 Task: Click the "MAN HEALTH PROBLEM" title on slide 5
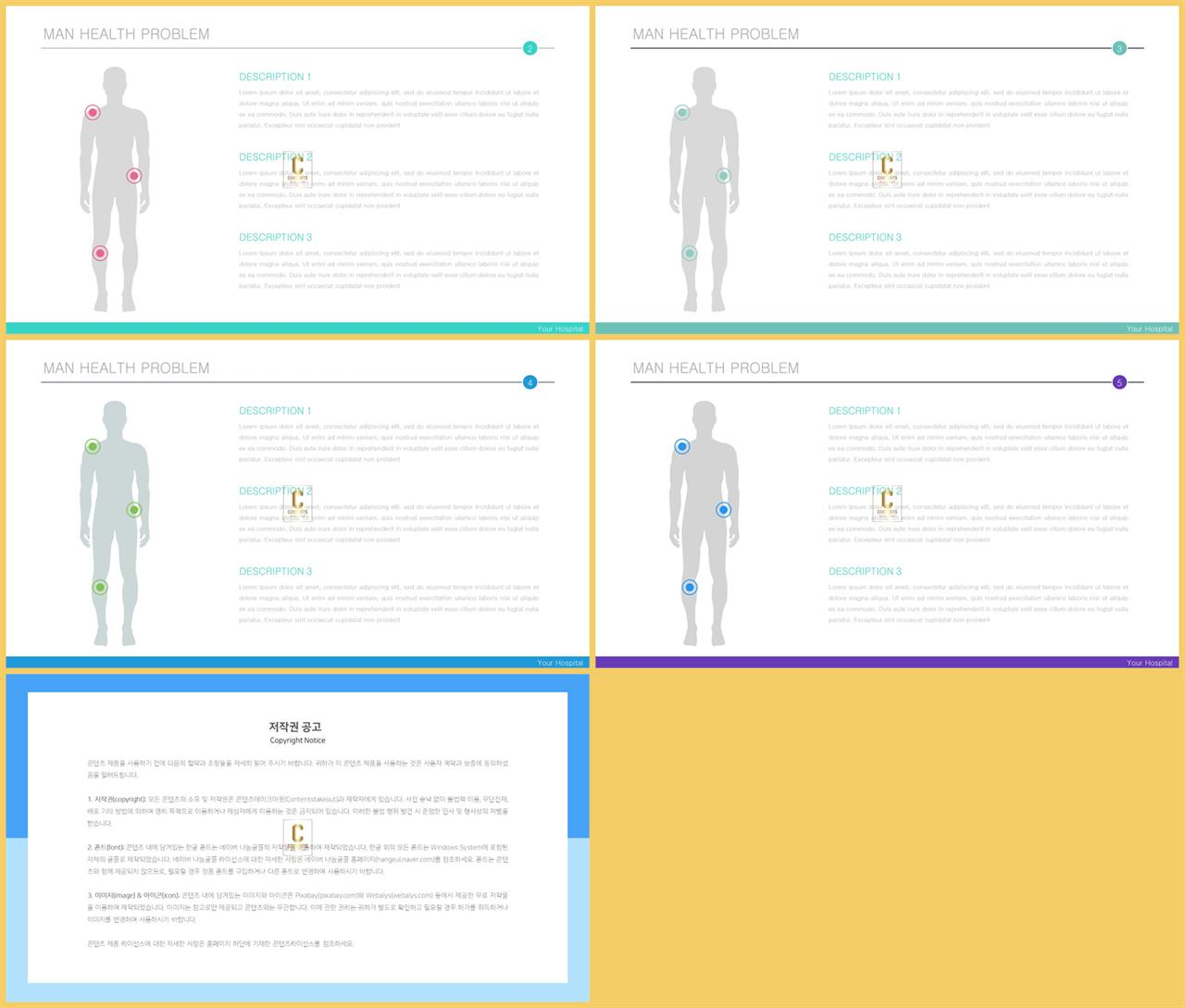coord(716,368)
